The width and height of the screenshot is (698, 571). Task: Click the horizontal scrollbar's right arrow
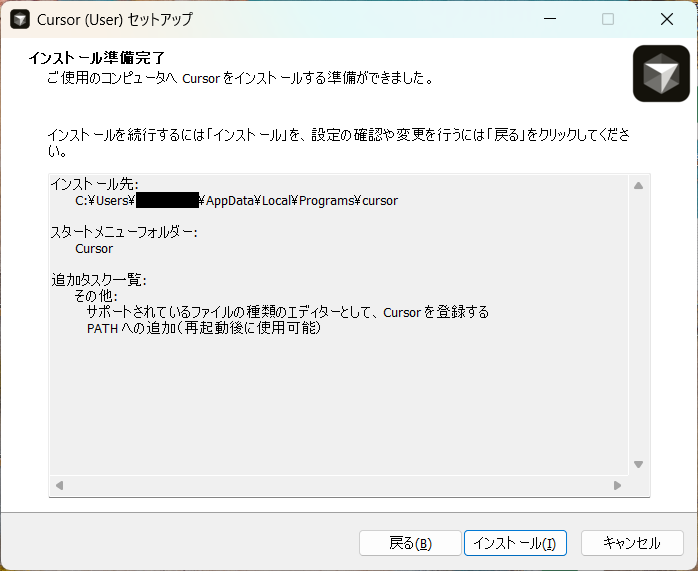click(x=618, y=486)
